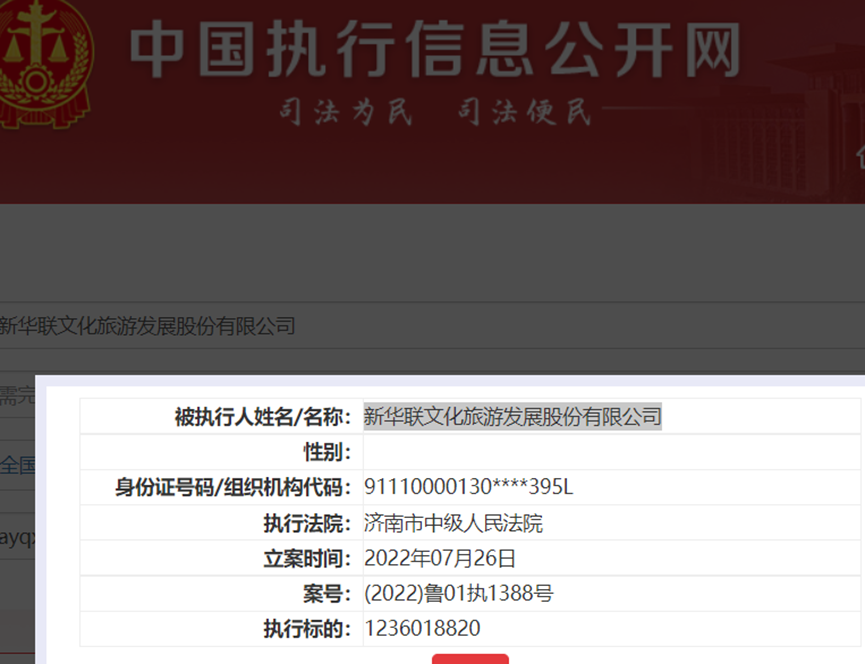This screenshot has width=865, height=664.
Task: Click the 执行标的 label
Action: click(307, 628)
